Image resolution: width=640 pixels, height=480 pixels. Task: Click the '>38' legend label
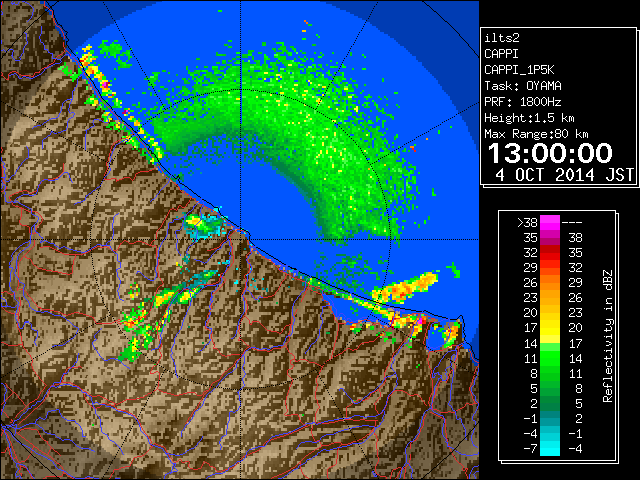[x=527, y=222]
